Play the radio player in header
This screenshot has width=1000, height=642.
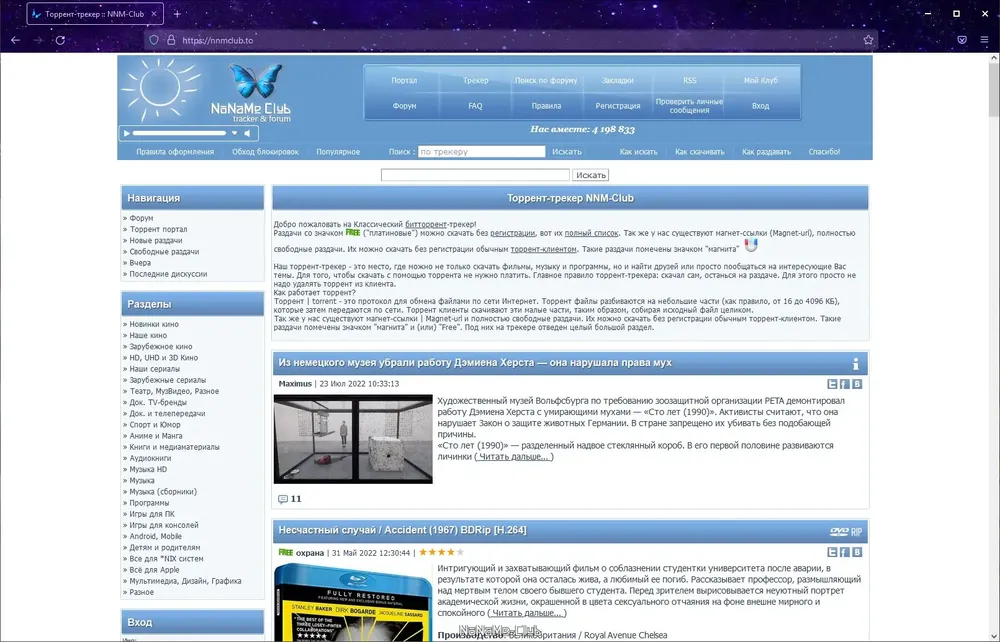click(126, 133)
